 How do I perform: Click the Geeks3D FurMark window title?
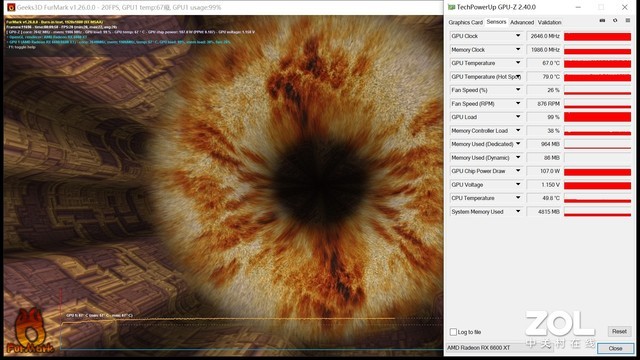(x=119, y=7)
